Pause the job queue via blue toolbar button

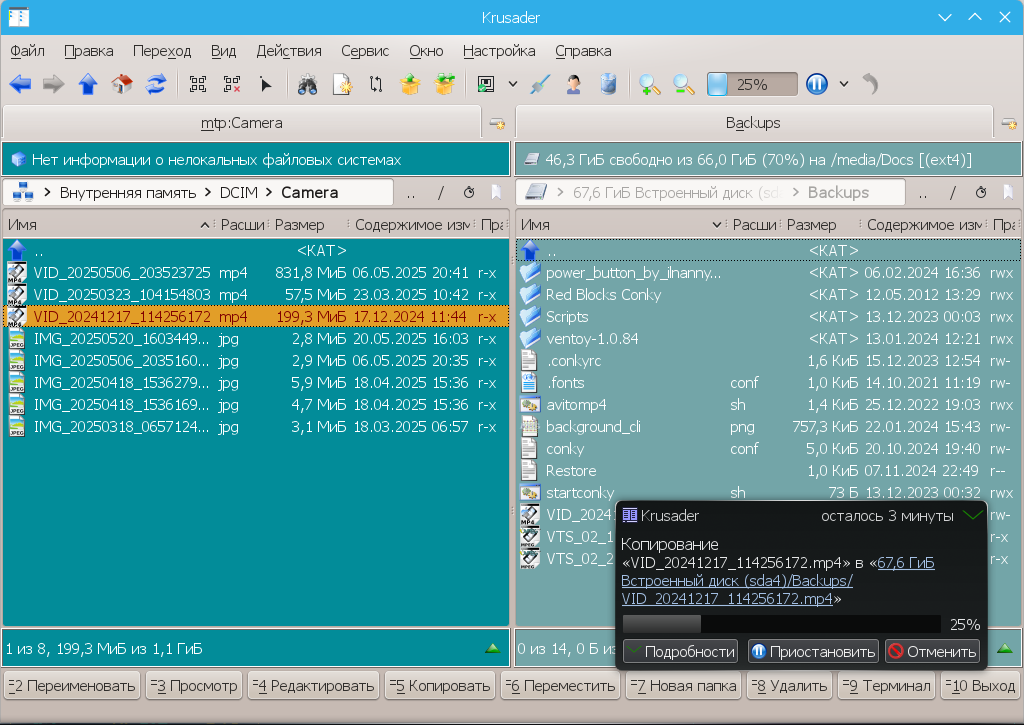[817, 85]
